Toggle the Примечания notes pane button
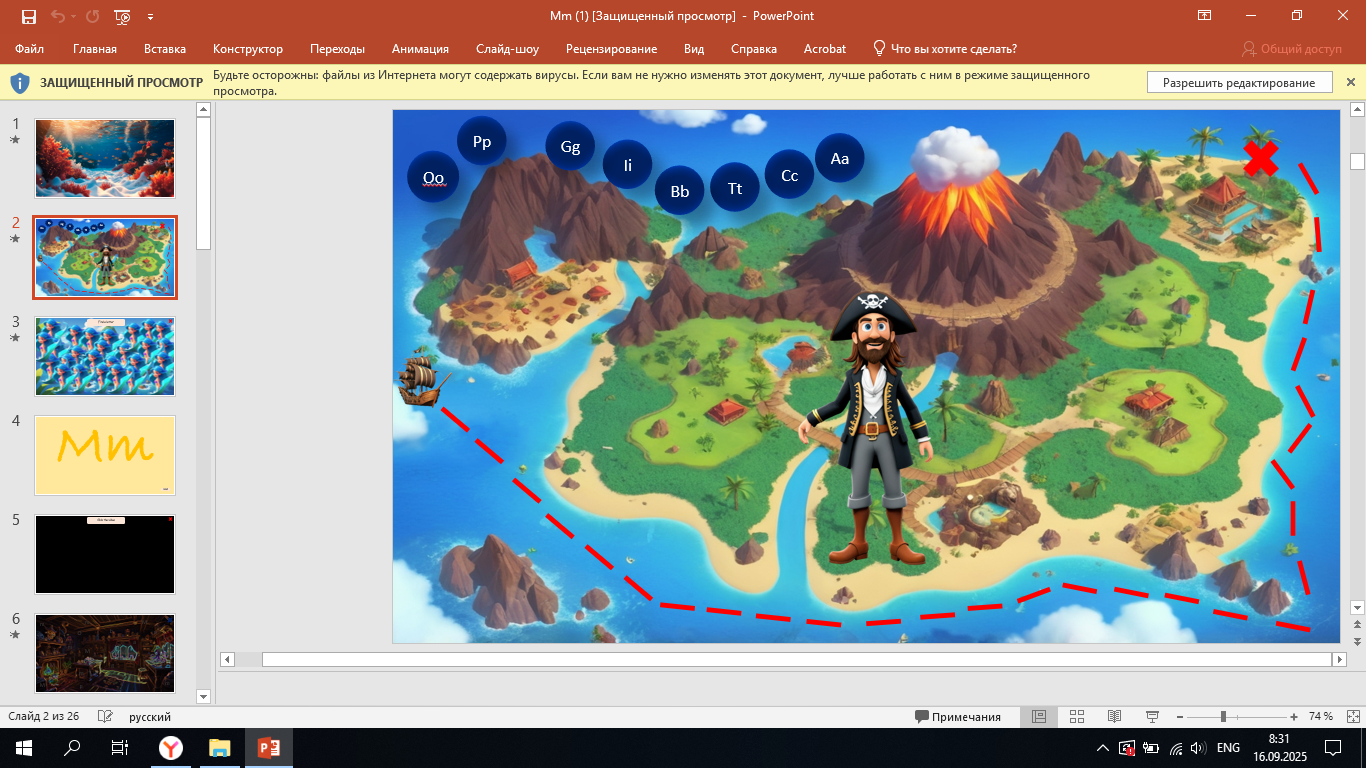The height and width of the screenshot is (768, 1366). click(958, 717)
